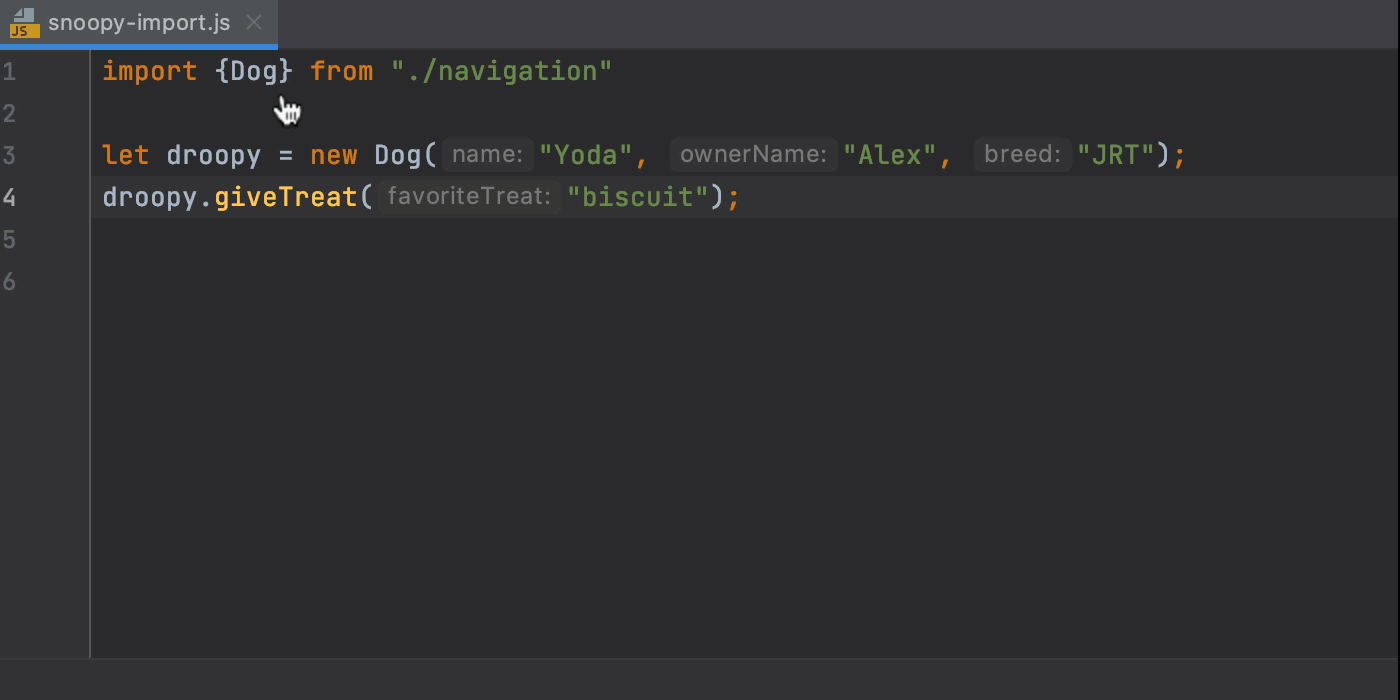Click the giveTreat method name
The width and height of the screenshot is (1400, 700).
[x=285, y=198]
